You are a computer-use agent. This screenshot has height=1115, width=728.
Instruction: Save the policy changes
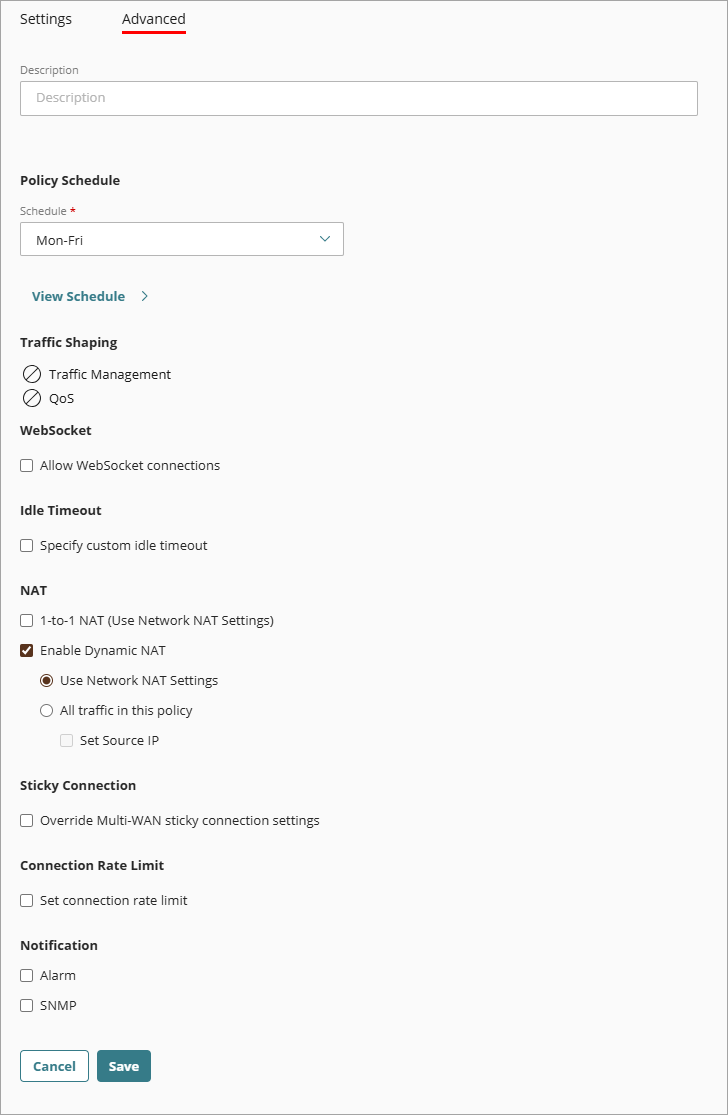click(124, 1066)
